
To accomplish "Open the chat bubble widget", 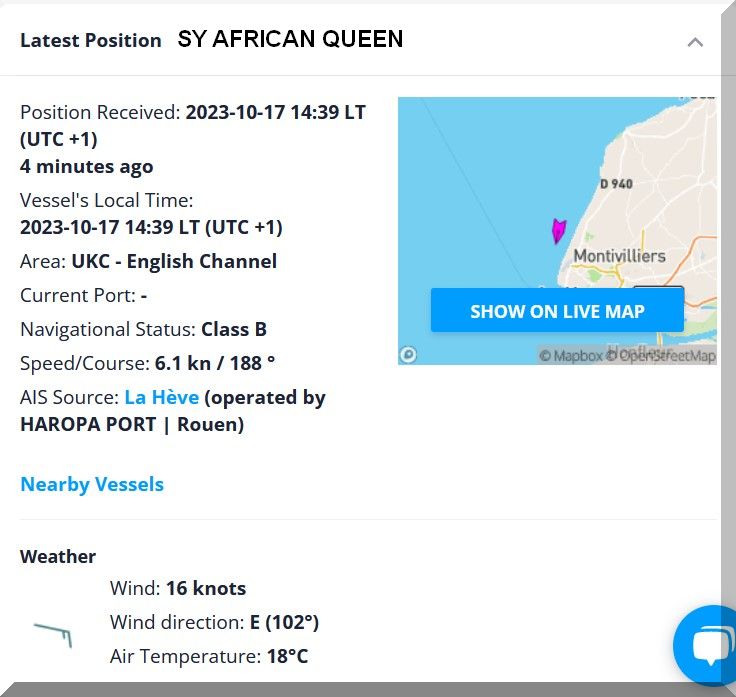I will [x=710, y=645].
